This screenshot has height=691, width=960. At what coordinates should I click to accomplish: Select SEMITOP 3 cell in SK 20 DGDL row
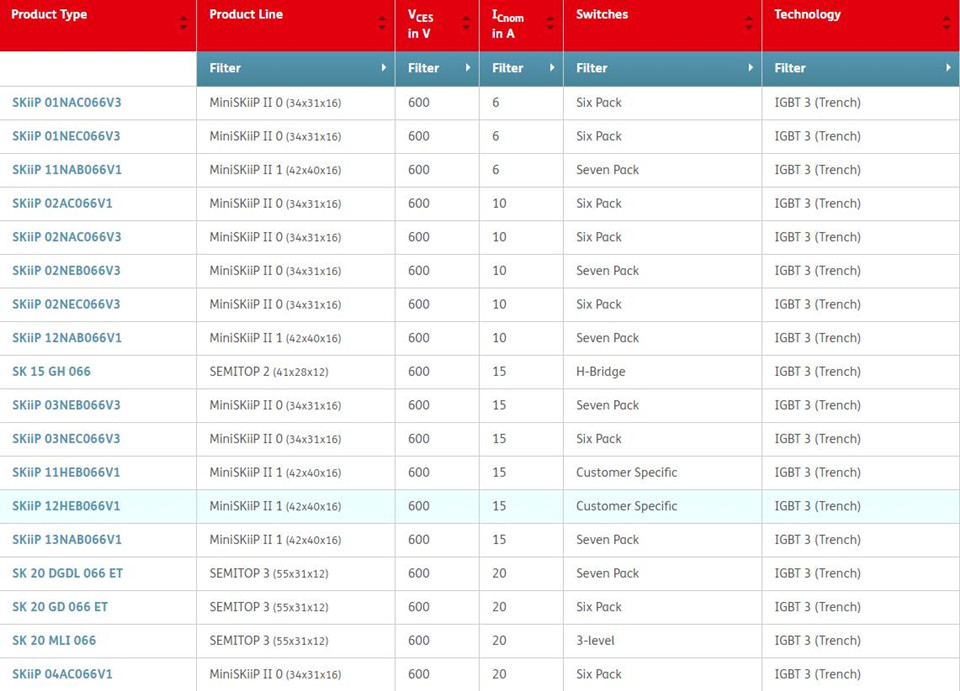pyautogui.click(x=269, y=573)
